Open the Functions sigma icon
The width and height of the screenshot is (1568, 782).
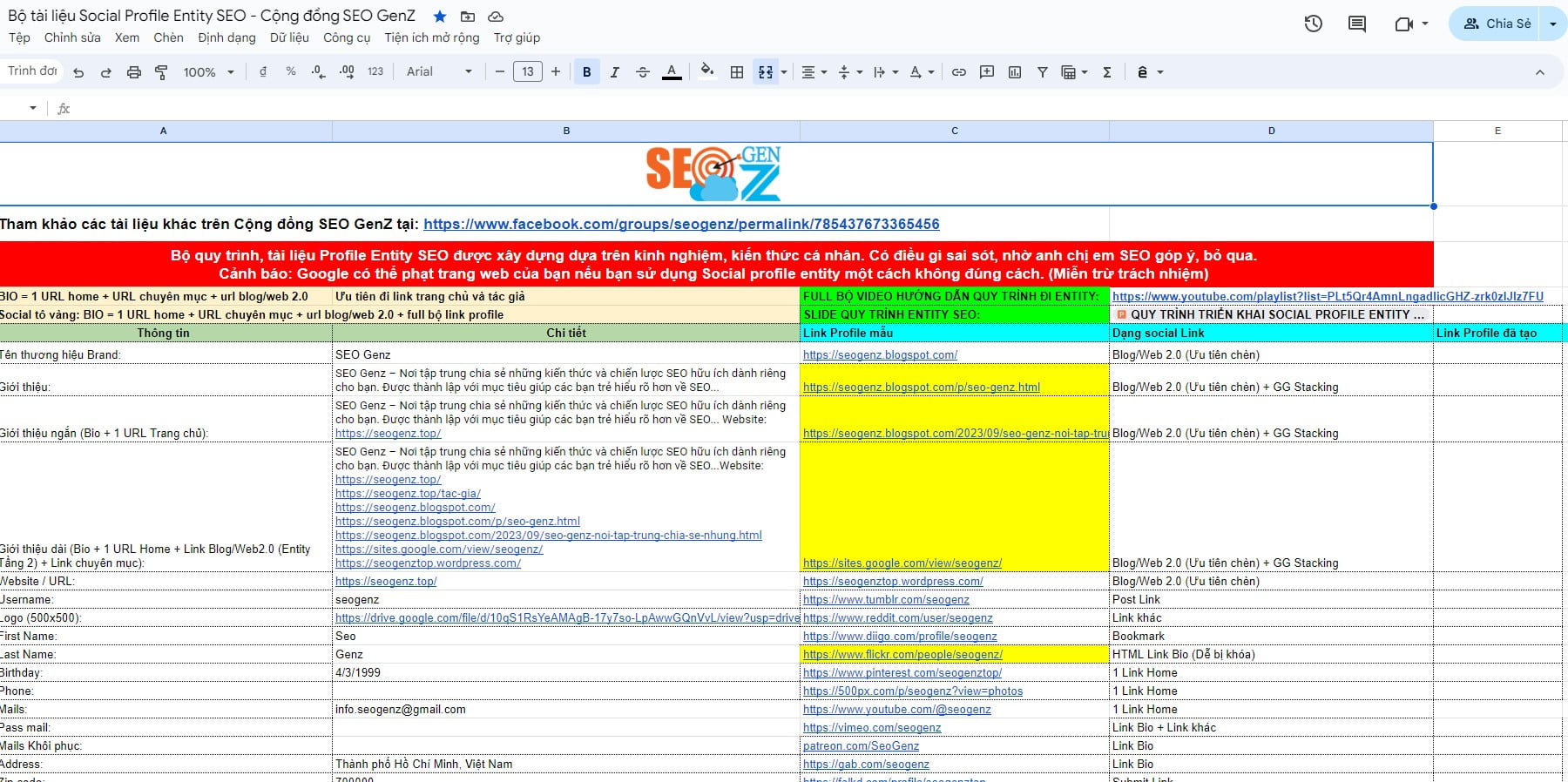click(x=1107, y=72)
